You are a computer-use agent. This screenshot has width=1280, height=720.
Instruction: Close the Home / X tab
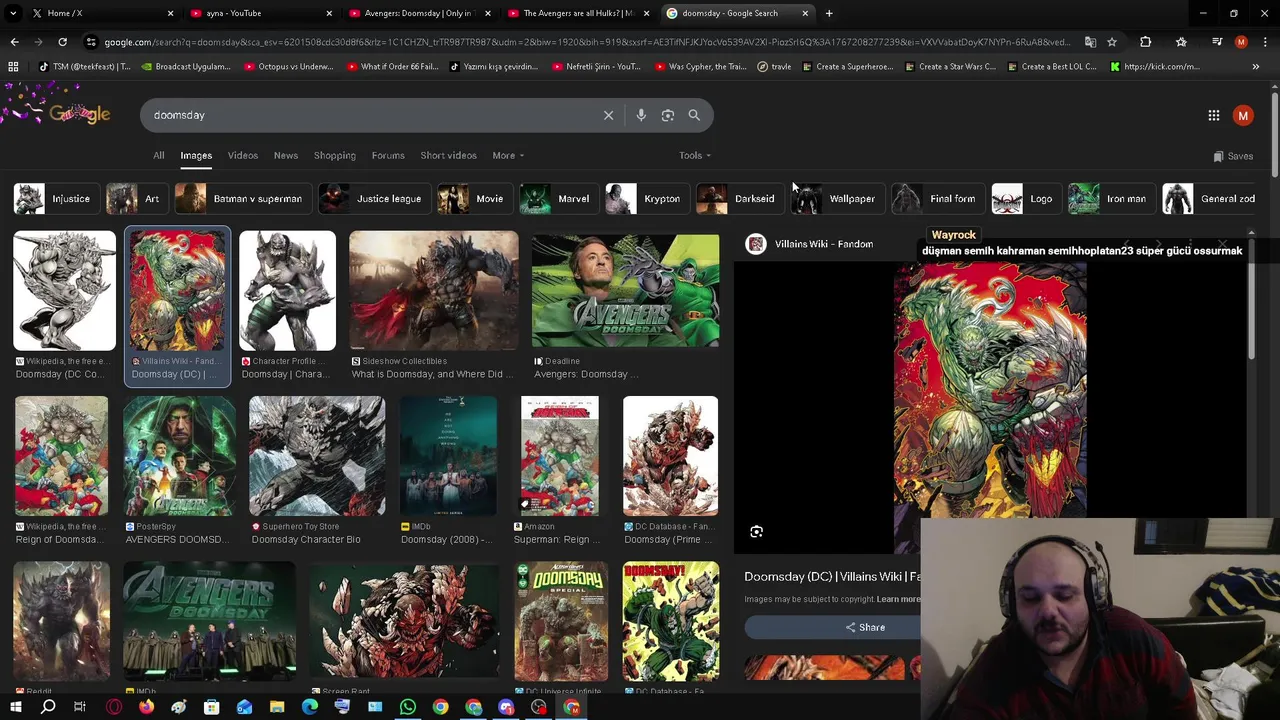tap(170, 13)
